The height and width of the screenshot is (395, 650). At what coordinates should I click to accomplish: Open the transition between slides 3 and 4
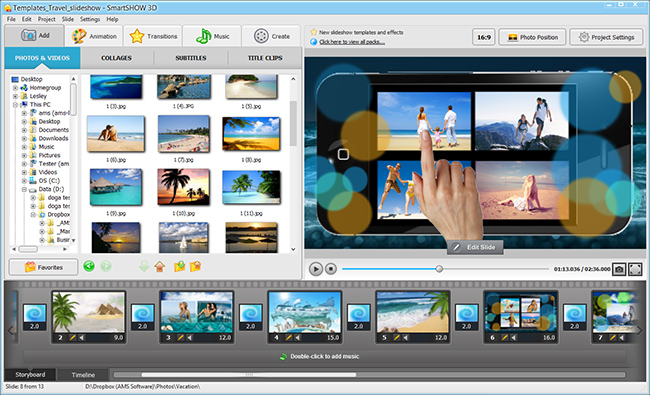coord(251,317)
